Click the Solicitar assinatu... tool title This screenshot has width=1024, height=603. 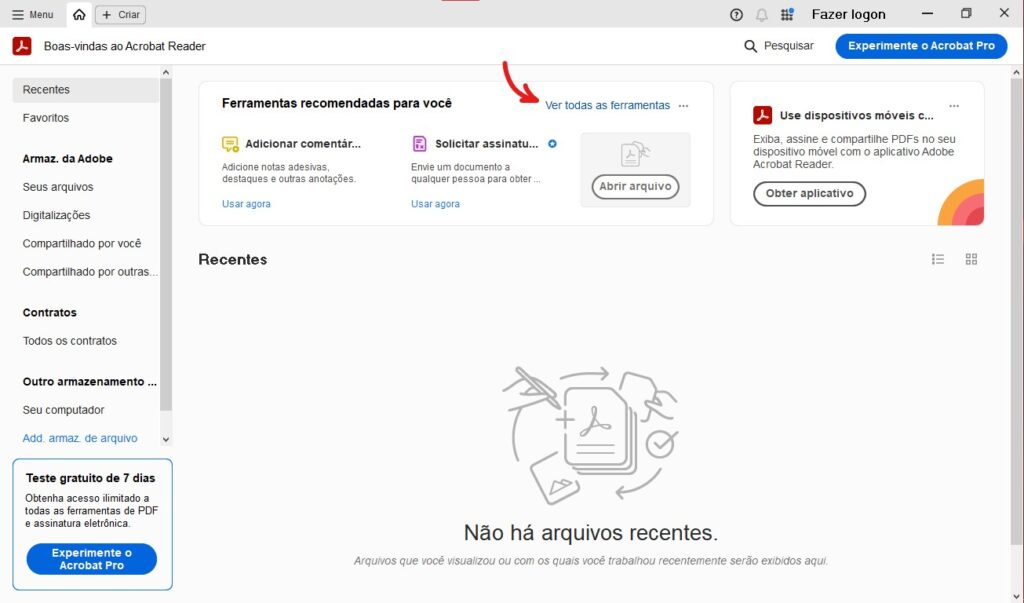click(487, 144)
